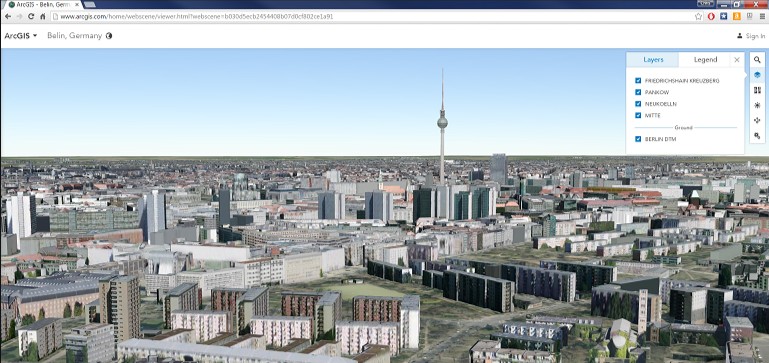
Task: Toggle the Layers panel stack icon
Action: 757,75
